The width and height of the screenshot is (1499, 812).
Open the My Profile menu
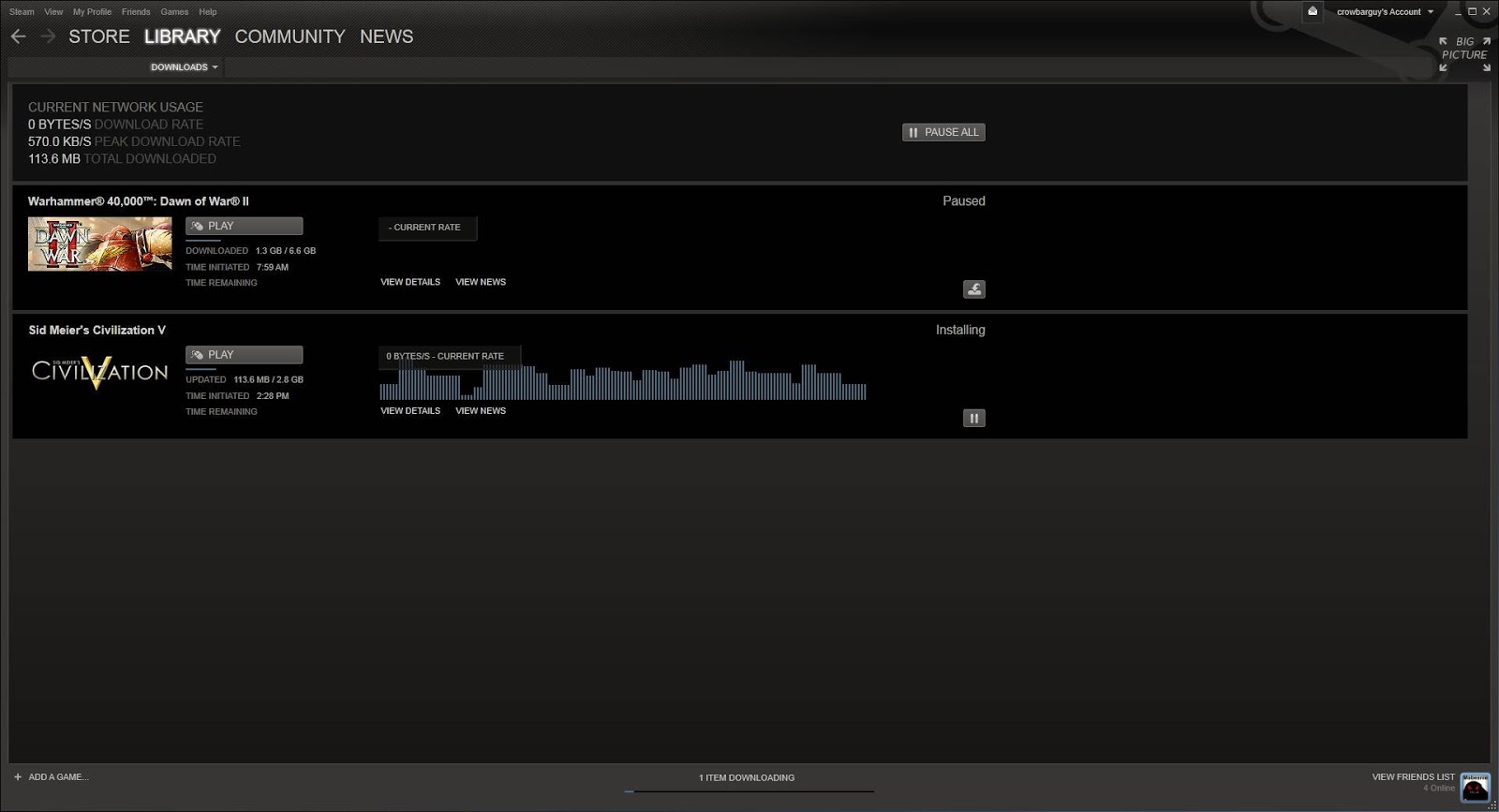click(x=92, y=12)
